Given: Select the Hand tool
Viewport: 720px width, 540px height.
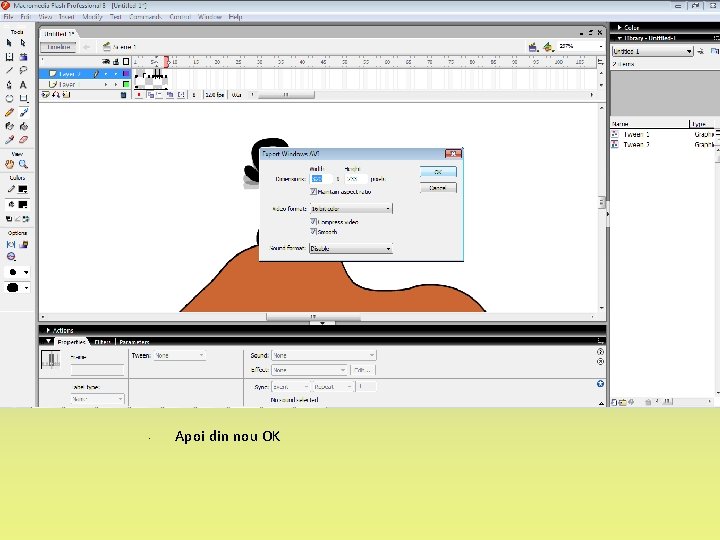Looking at the screenshot, I should (x=9, y=164).
